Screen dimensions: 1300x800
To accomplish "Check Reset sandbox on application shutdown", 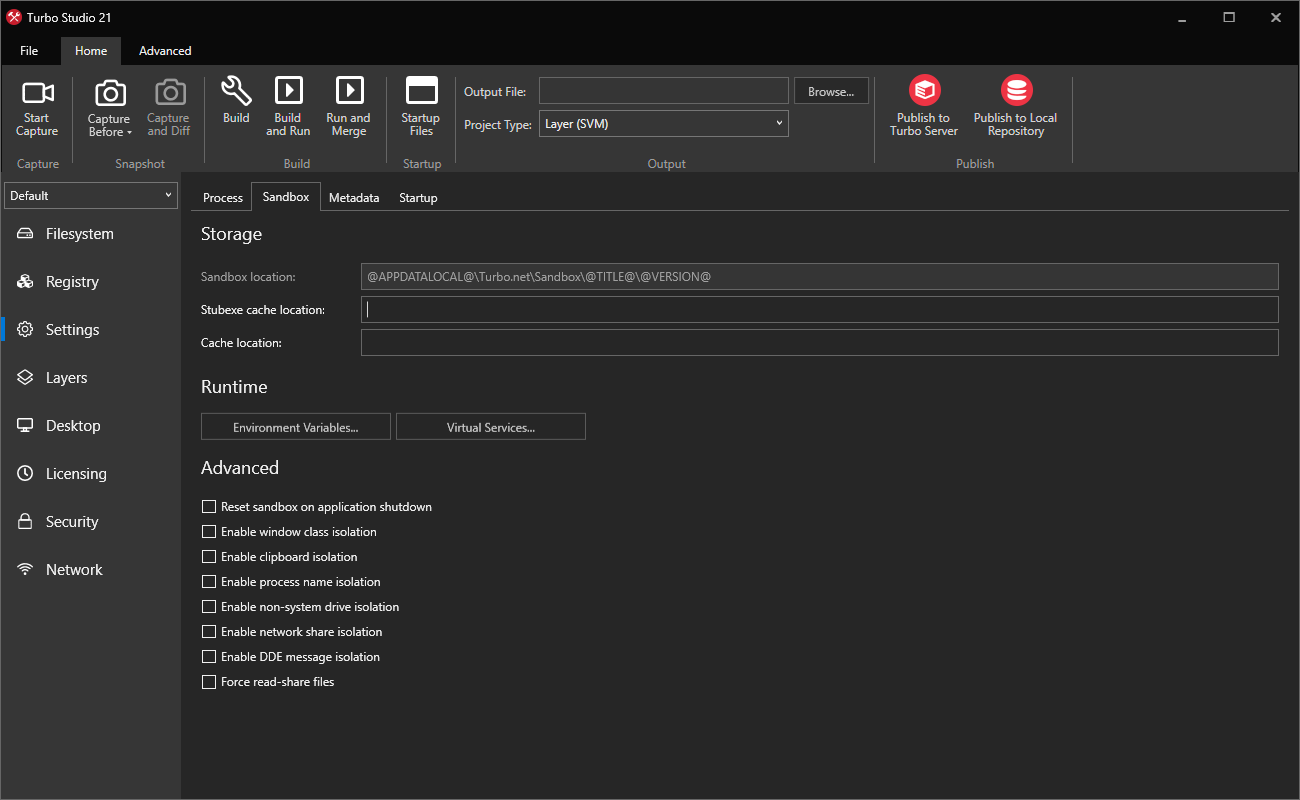I will (x=209, y=506).
